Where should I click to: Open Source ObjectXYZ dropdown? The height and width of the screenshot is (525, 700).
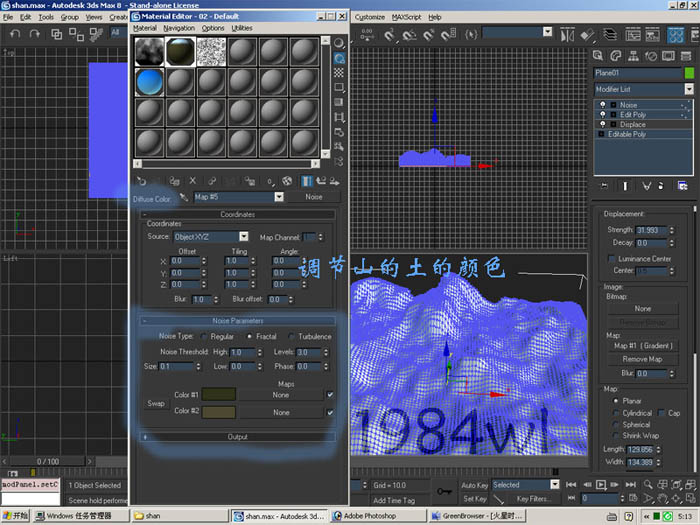pos(244,236)
